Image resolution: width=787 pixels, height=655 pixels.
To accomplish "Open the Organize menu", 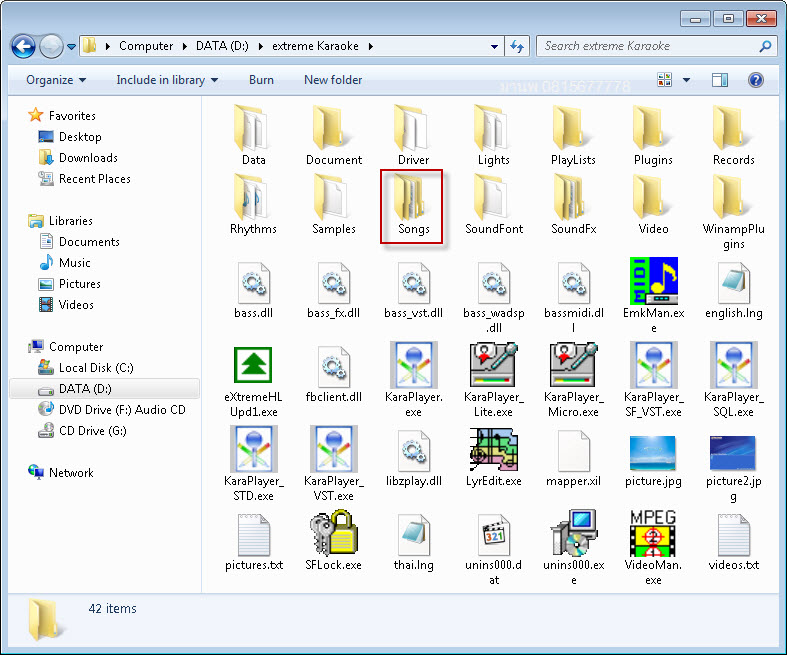I will [56, 80].
